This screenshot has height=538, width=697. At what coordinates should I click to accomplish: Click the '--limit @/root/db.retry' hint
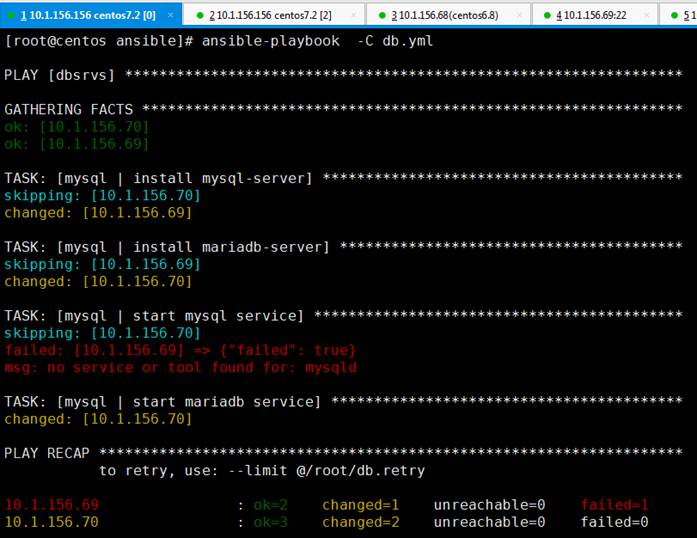327,470
